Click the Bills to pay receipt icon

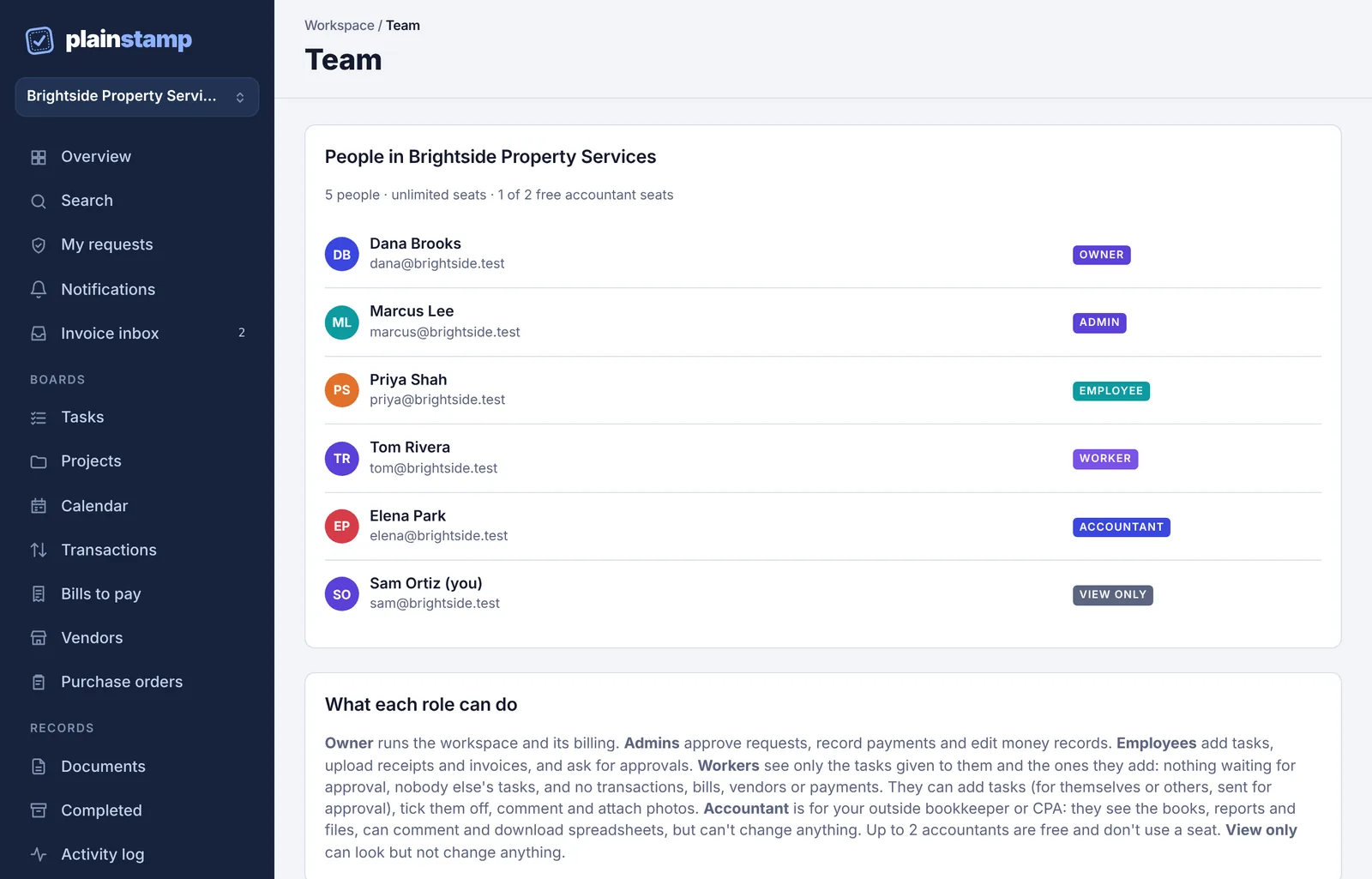pyautogui.click(x=39, y=594)
